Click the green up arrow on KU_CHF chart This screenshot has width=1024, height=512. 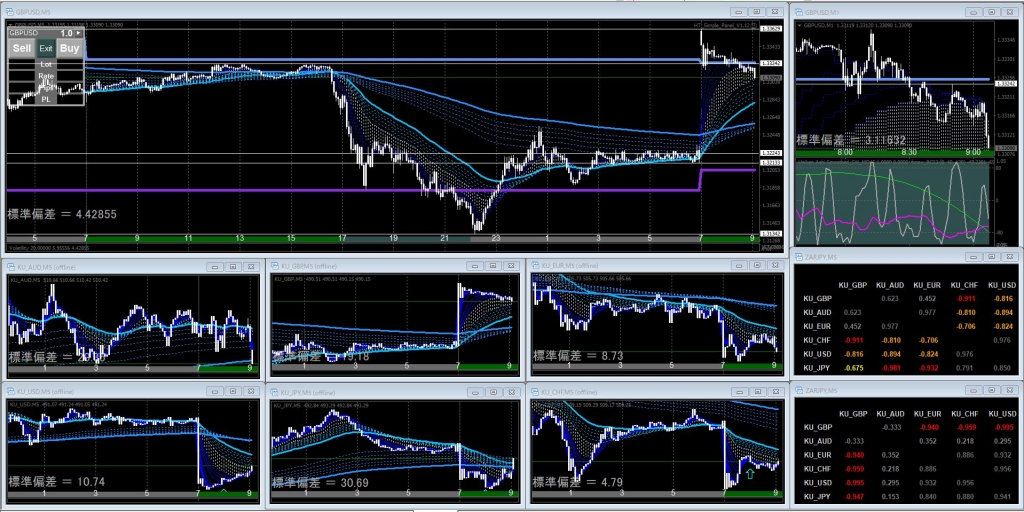(749, 472)
